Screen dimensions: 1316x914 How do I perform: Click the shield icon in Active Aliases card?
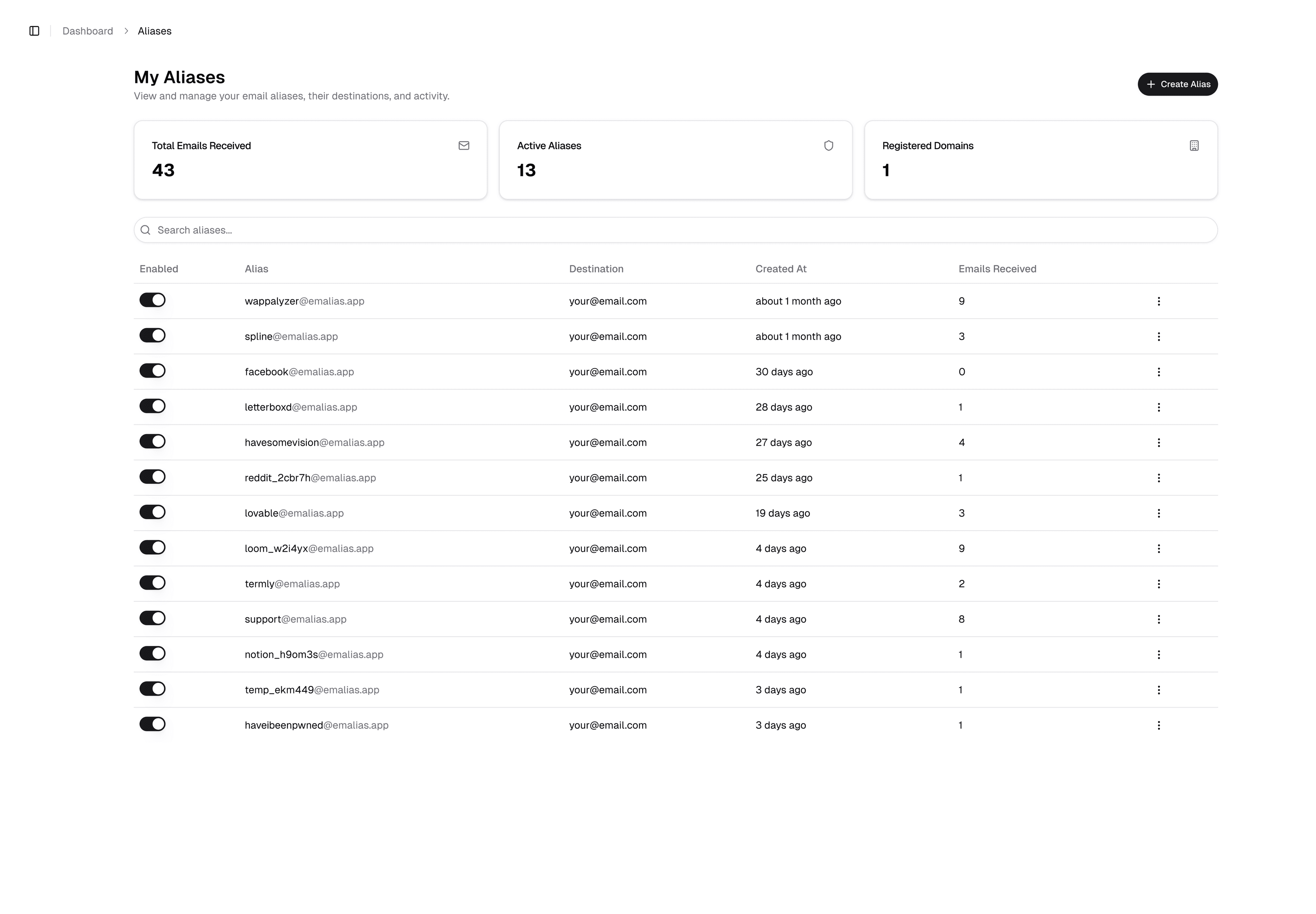[x=828, y=145]
